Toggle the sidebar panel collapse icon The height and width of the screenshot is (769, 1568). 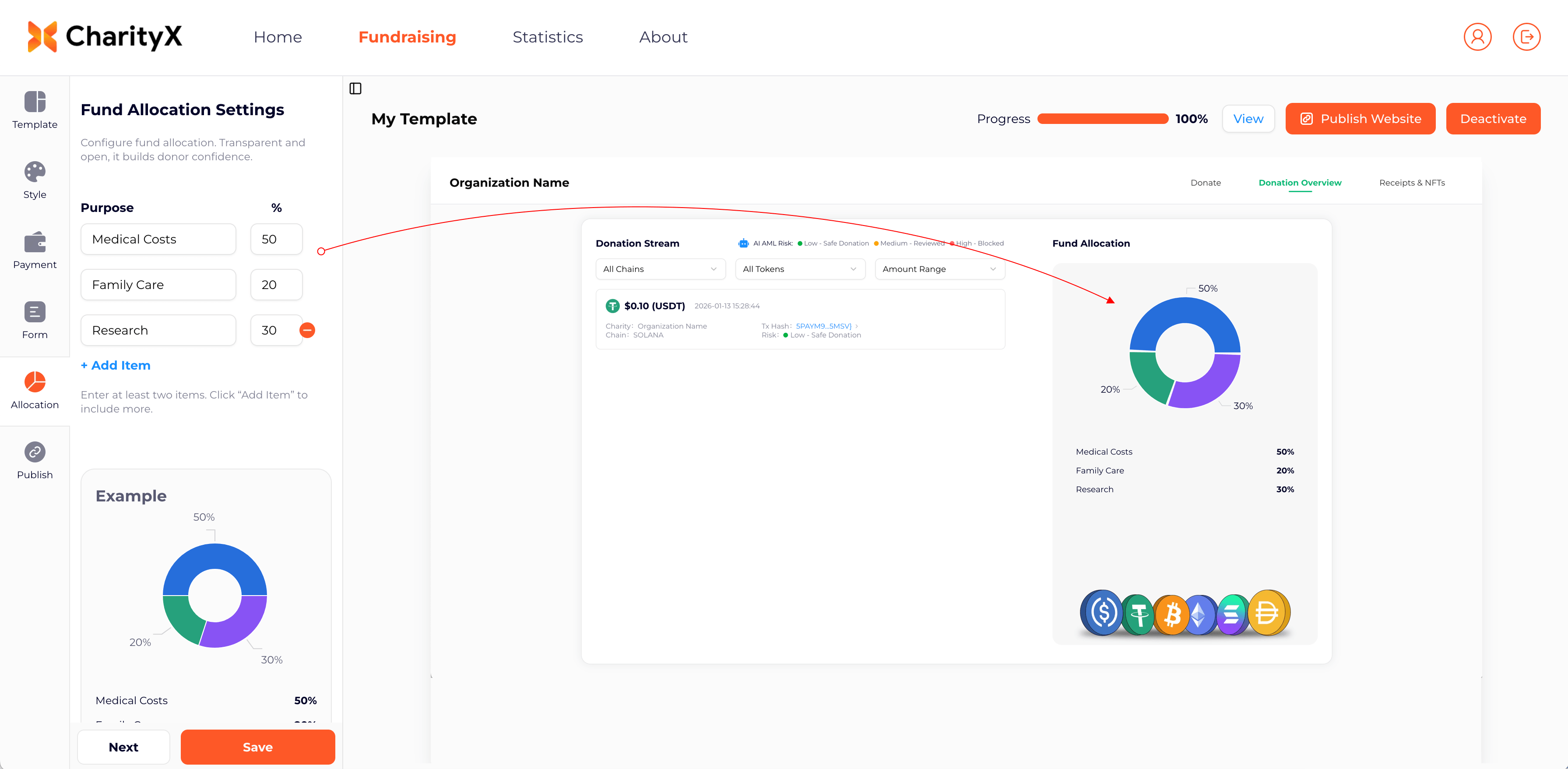(355, 89)
